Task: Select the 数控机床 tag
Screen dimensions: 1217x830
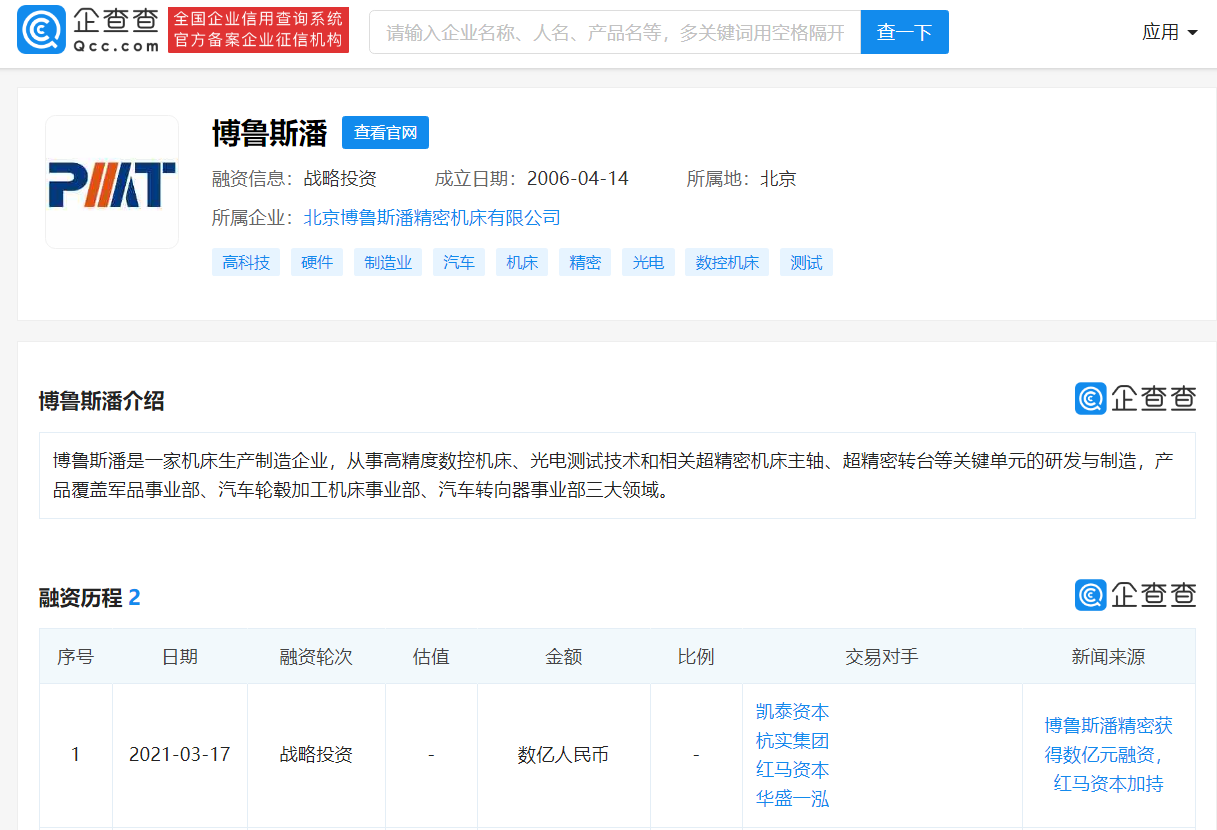Action: pos(727,262)
